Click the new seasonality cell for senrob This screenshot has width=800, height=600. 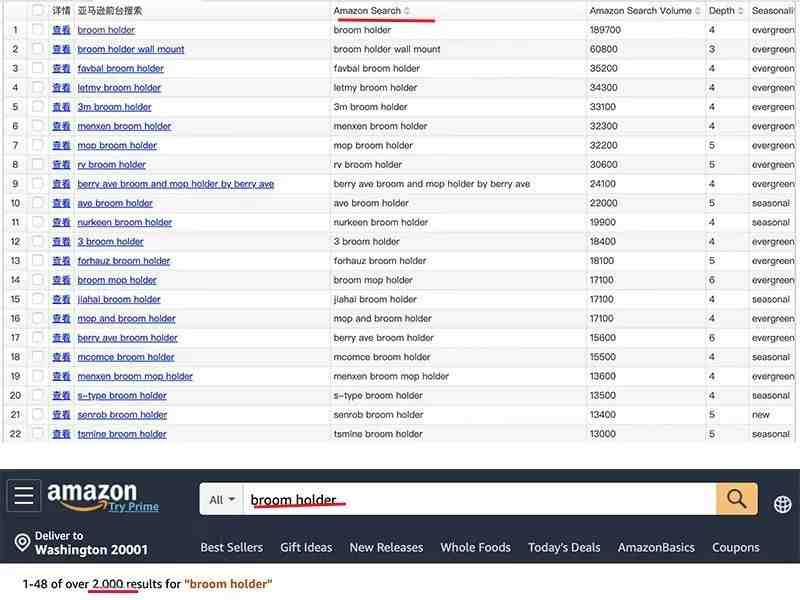click(760, 415)
